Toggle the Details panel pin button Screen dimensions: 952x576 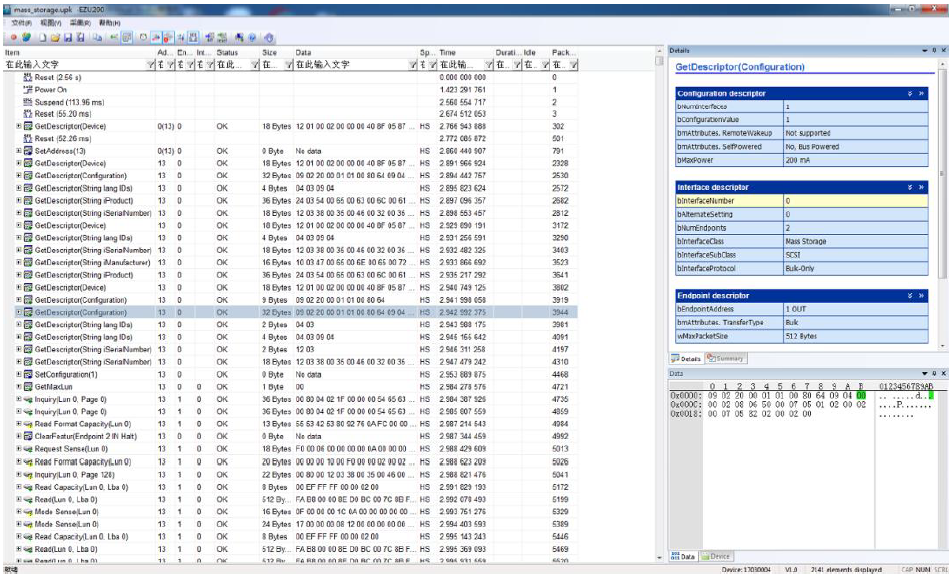(x=934, y=50)
